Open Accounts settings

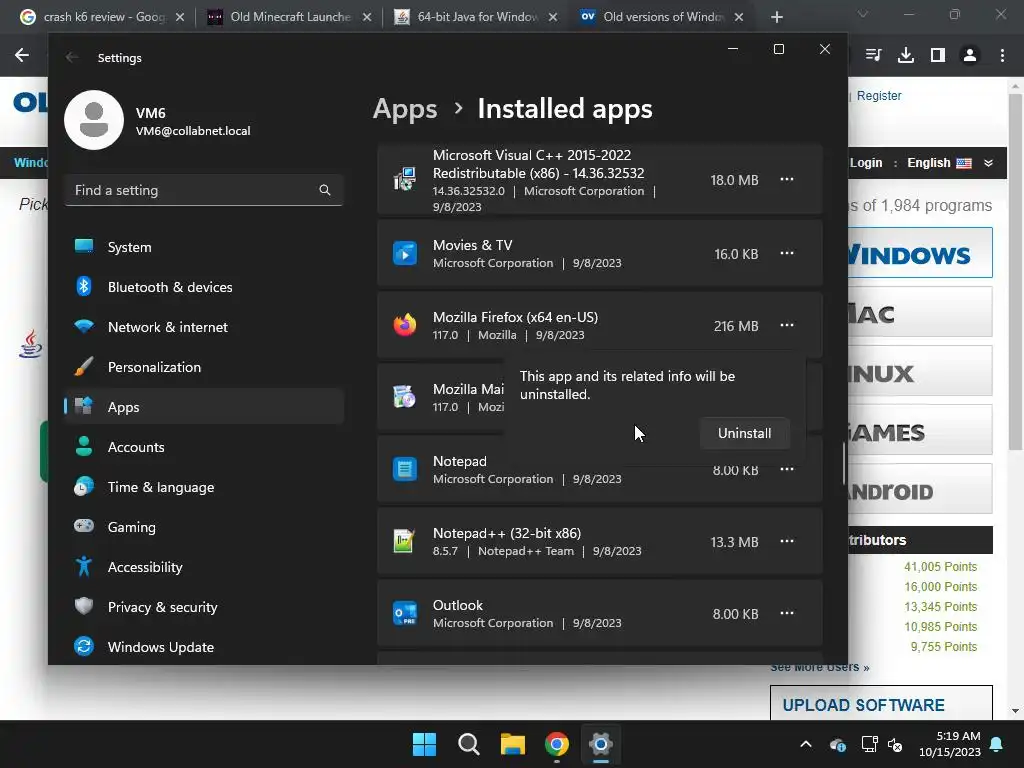204,447
